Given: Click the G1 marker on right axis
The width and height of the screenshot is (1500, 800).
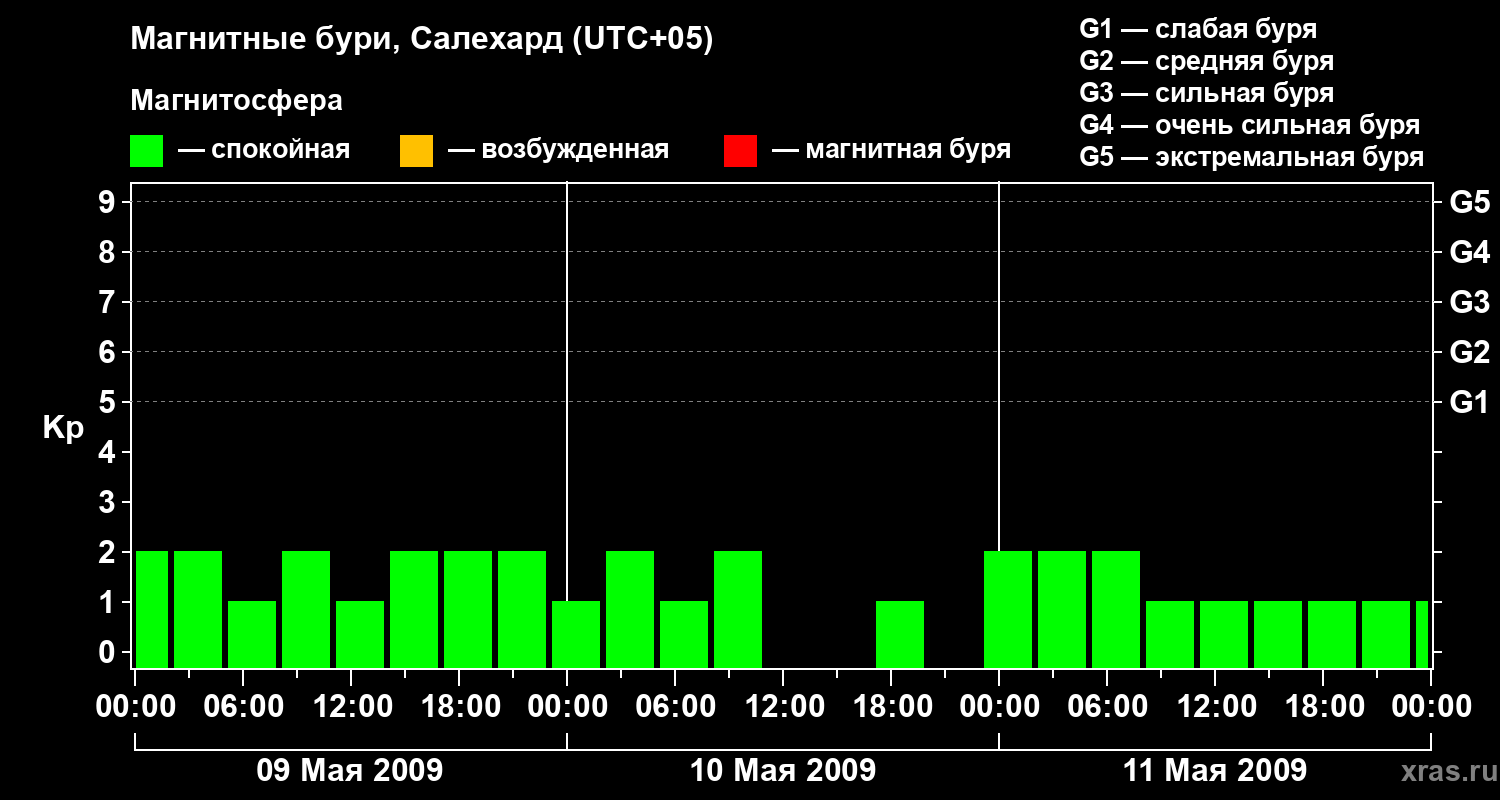Looking at the screenshot, I should (x=1469, y=403).
